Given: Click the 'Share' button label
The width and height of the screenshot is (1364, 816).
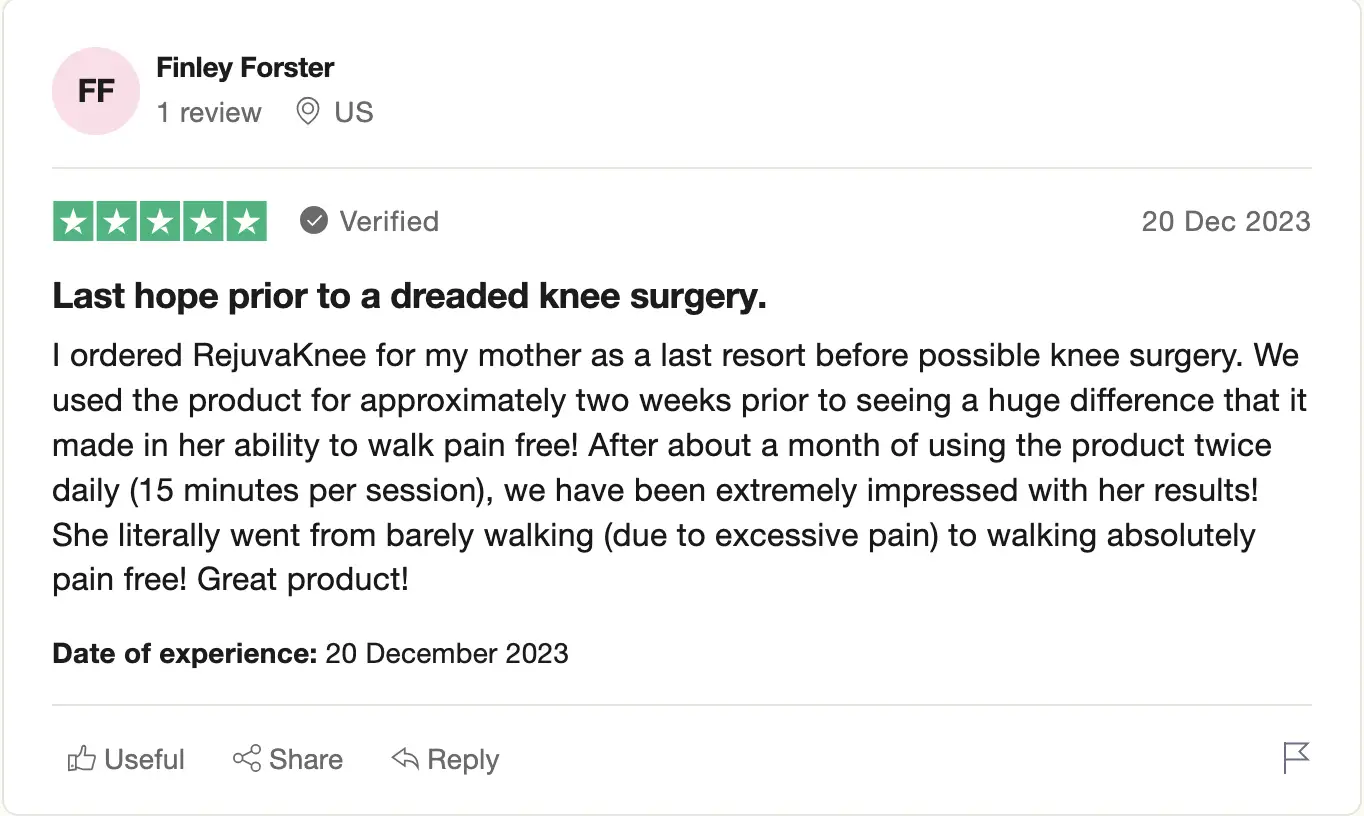Looking at the screenshot, I should click(x=306, y=760).
